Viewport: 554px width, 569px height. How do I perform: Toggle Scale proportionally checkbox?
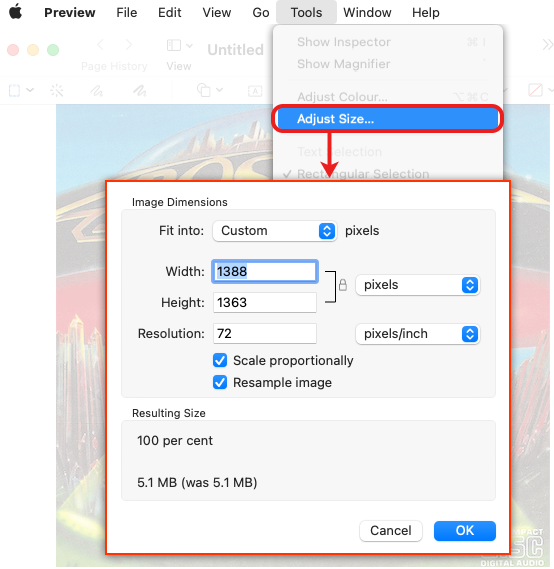pyautogui.click(x=220, y=360)
